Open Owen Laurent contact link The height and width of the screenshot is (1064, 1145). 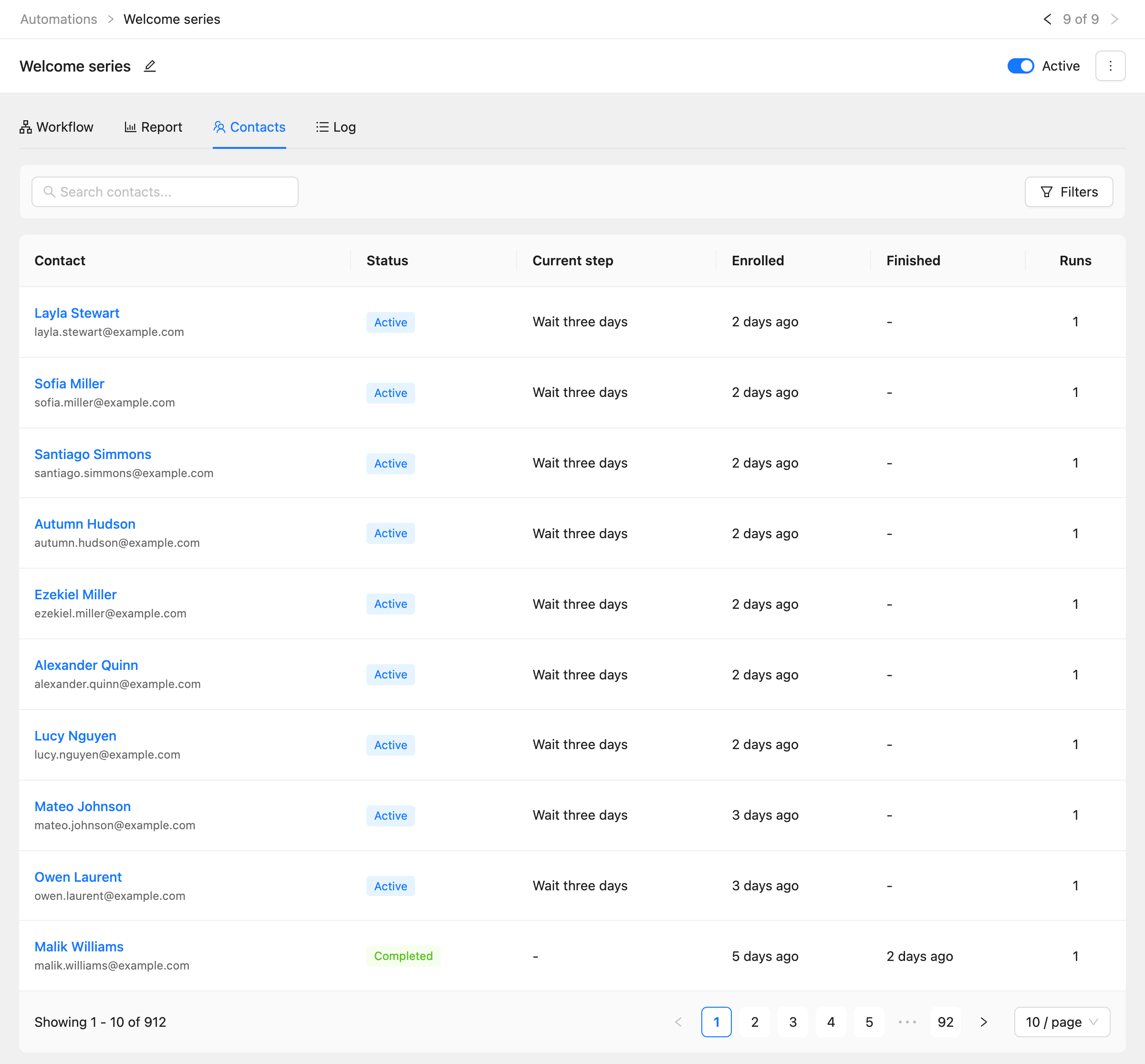(x=78, y=877)
